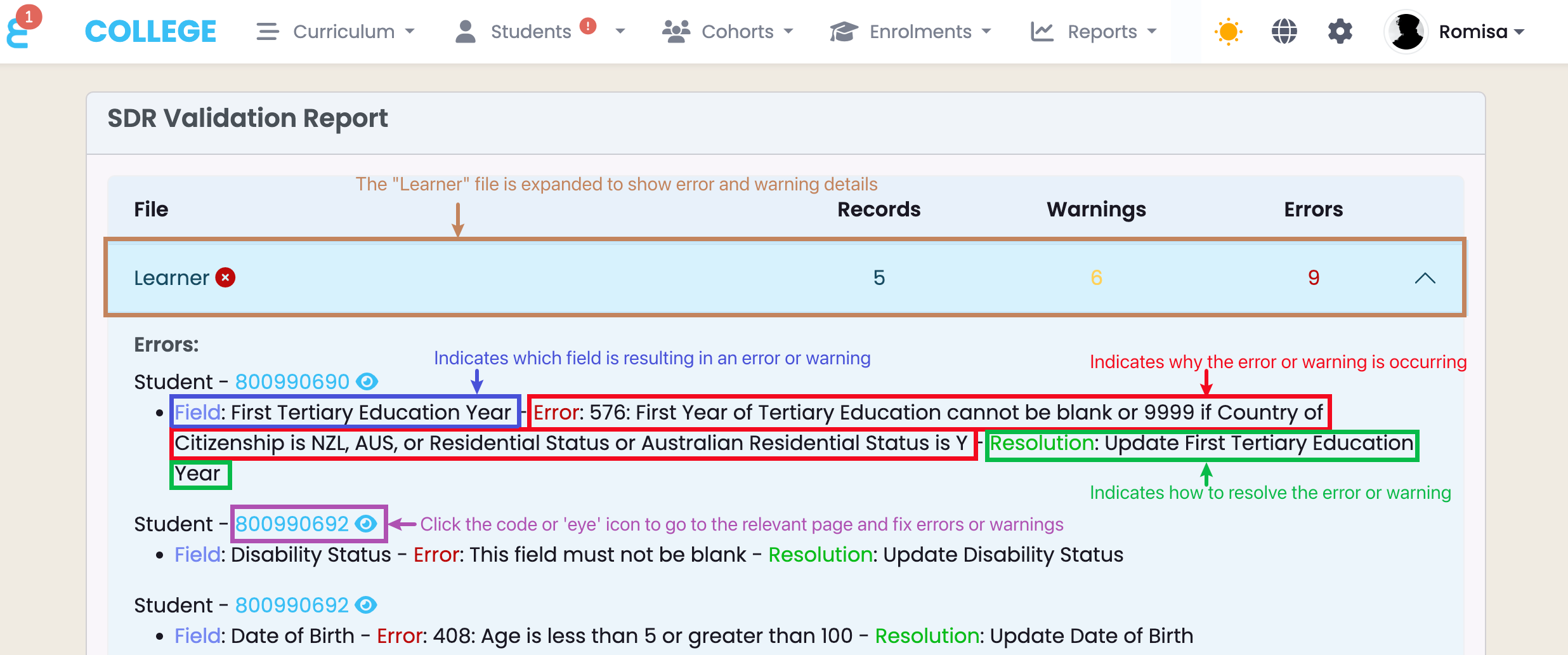This screenshot has width=1568, height=655.
Task: Click eye icon next to student 800990690
Action: point(367,381)
